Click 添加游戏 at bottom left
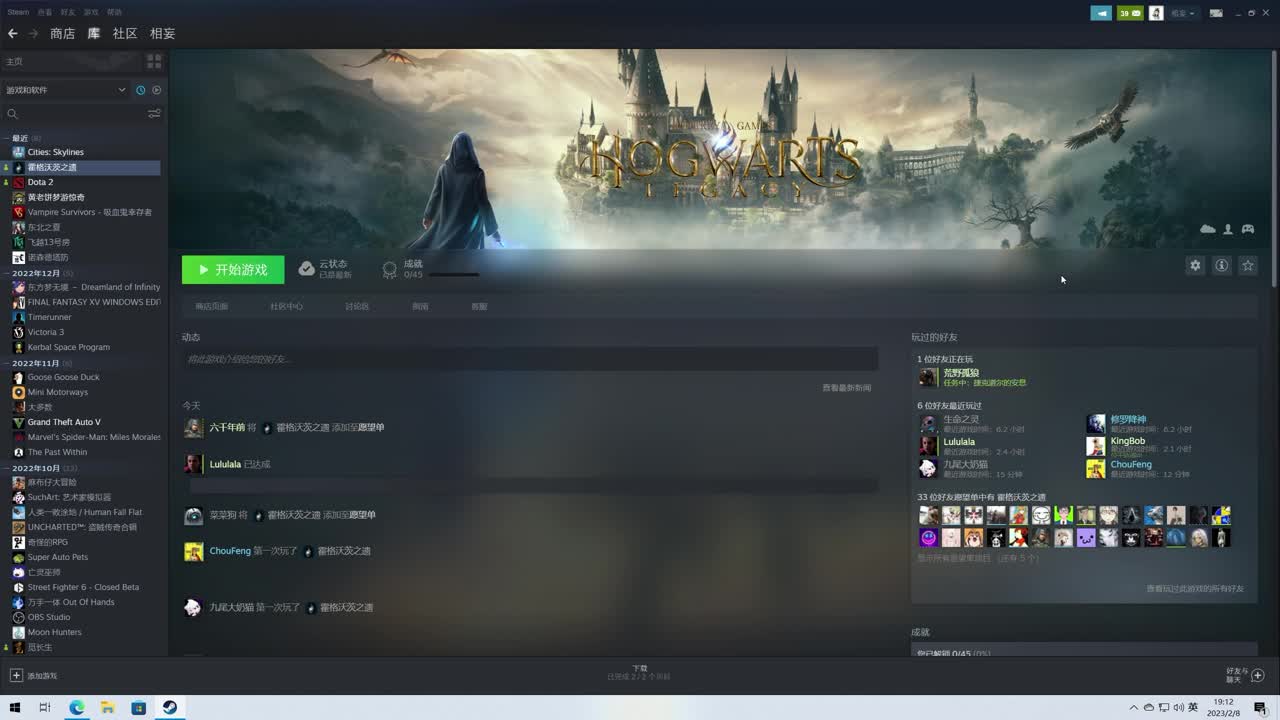 pyautogui.click(x=42, y=676)
